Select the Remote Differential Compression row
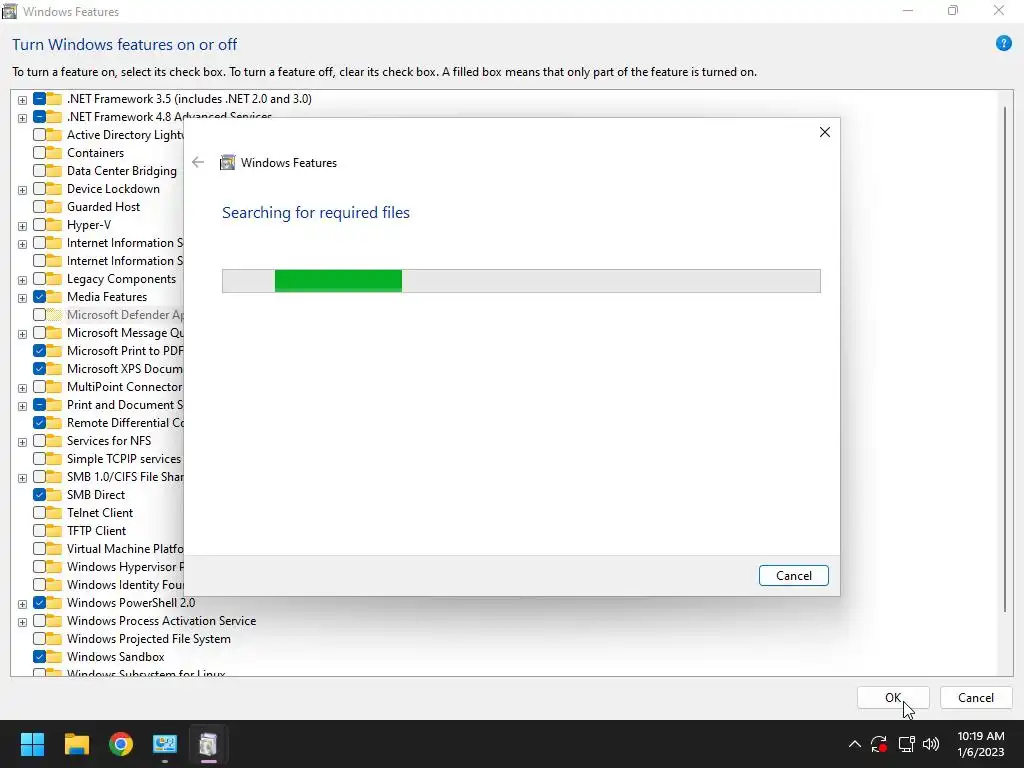 tap(125, 423)
